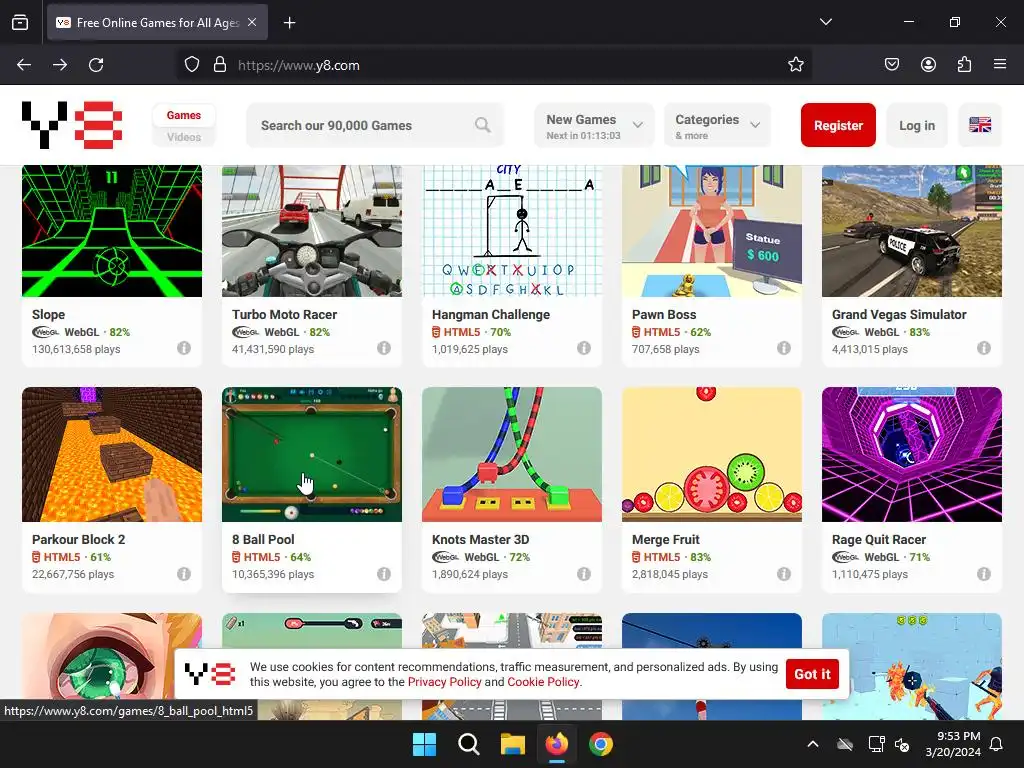Open the notification bell in the taskbar
Screen dimensions: 1024x768
pos(997,744)
